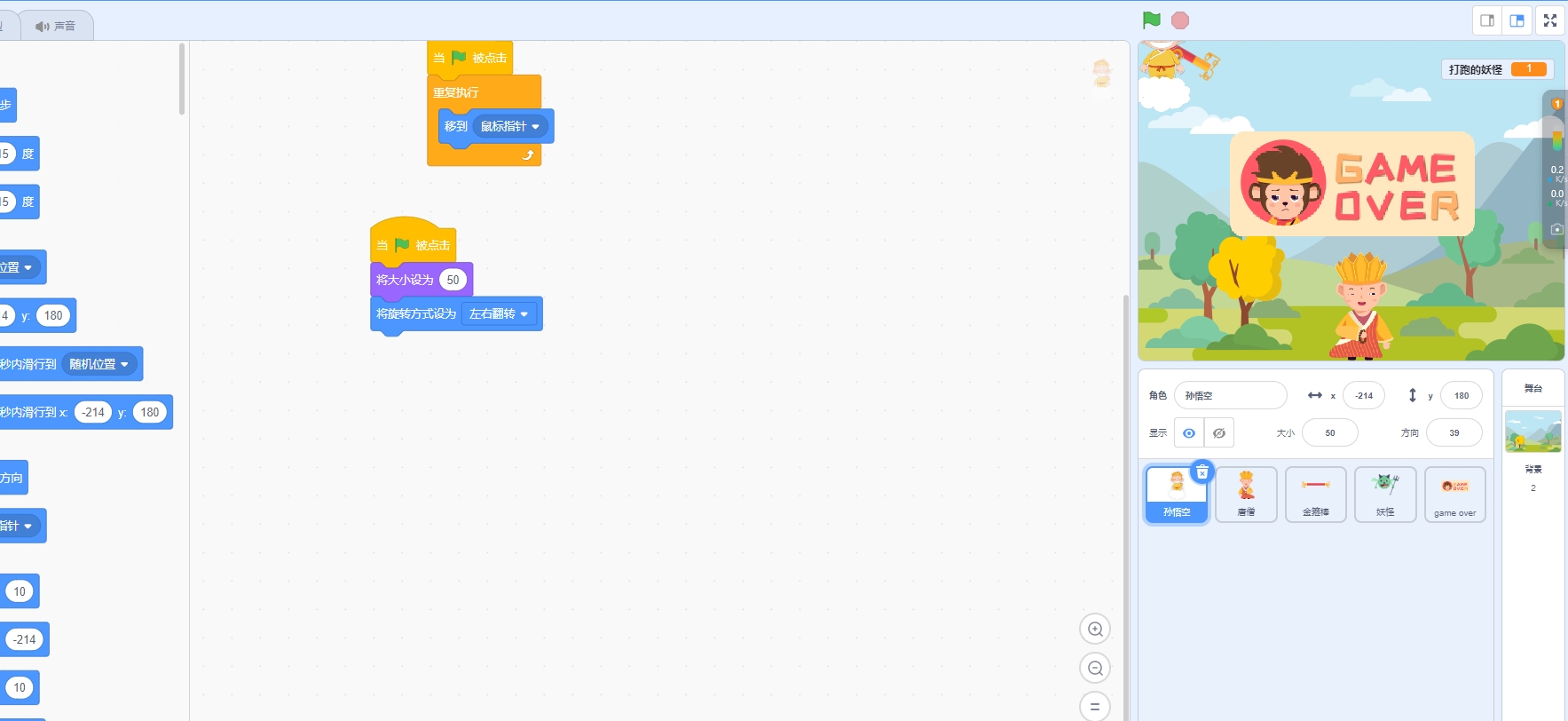Click the red stop button
The width and height of the screenshot is (1568, 721).
tap(1180, 20)
